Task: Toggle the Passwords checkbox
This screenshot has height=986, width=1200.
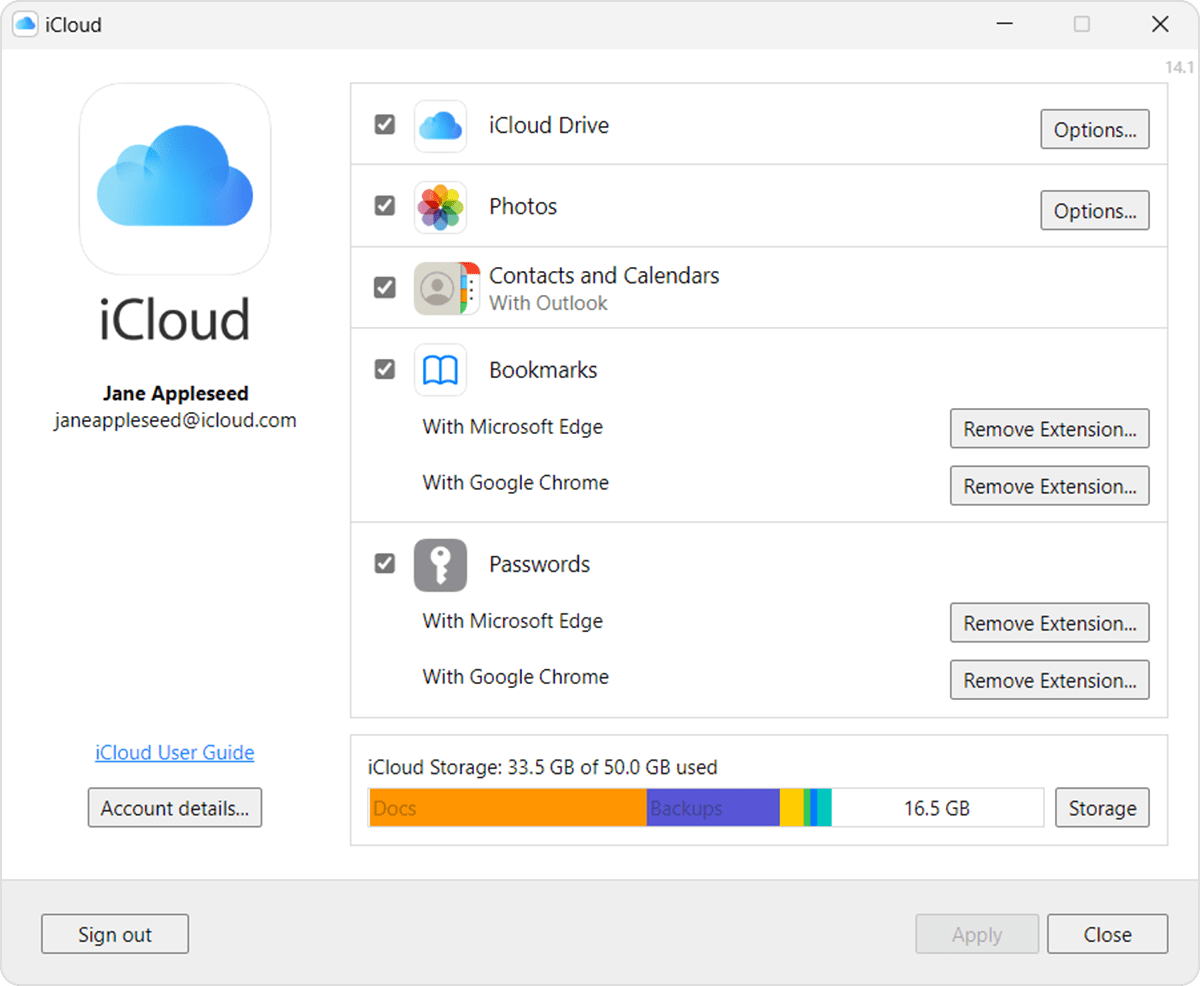Action: pos(384,564)
